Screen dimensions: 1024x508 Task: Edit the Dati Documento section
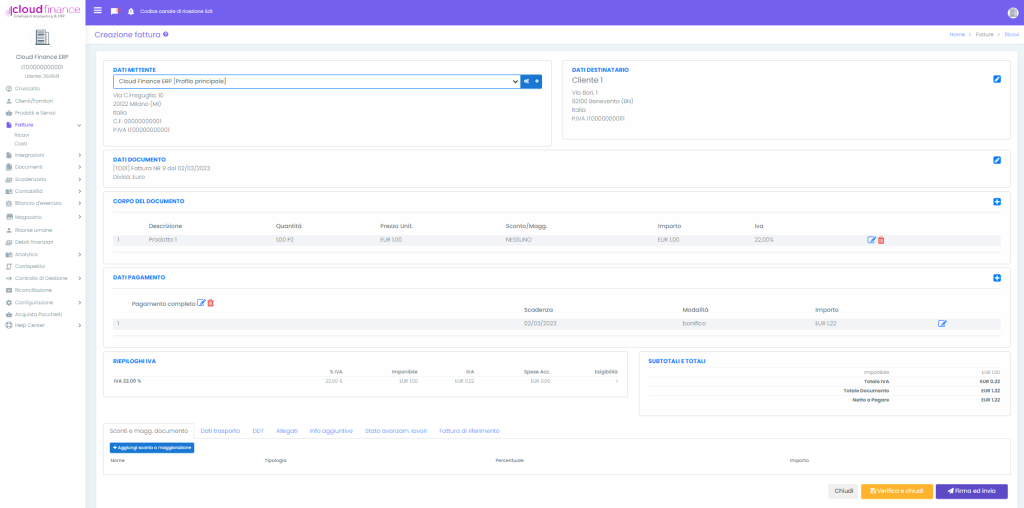(x=997, y=160)
